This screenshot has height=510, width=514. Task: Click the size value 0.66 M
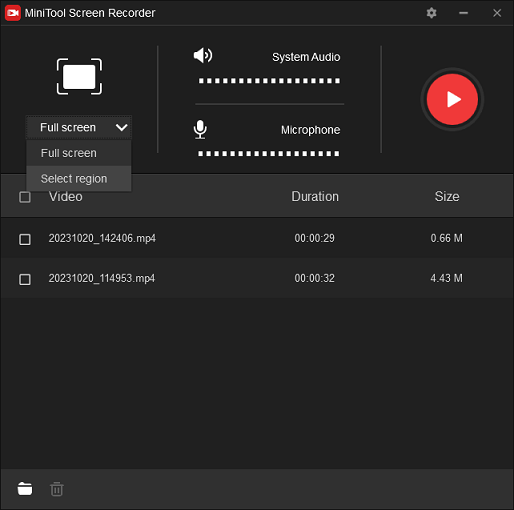click(447, 238)
